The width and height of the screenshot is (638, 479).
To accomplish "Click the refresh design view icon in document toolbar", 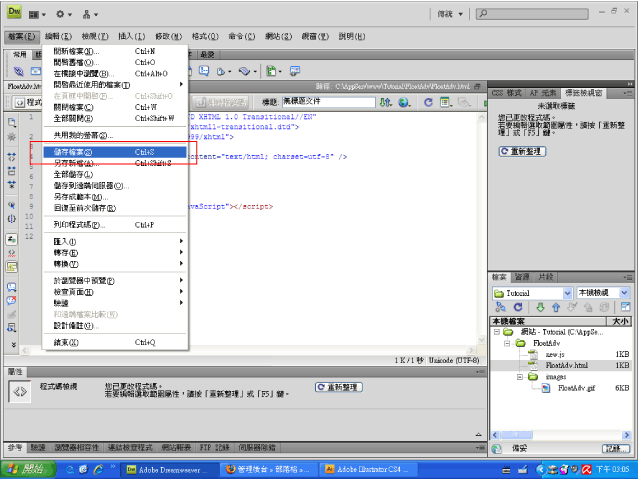I will [x=428, y=102].
